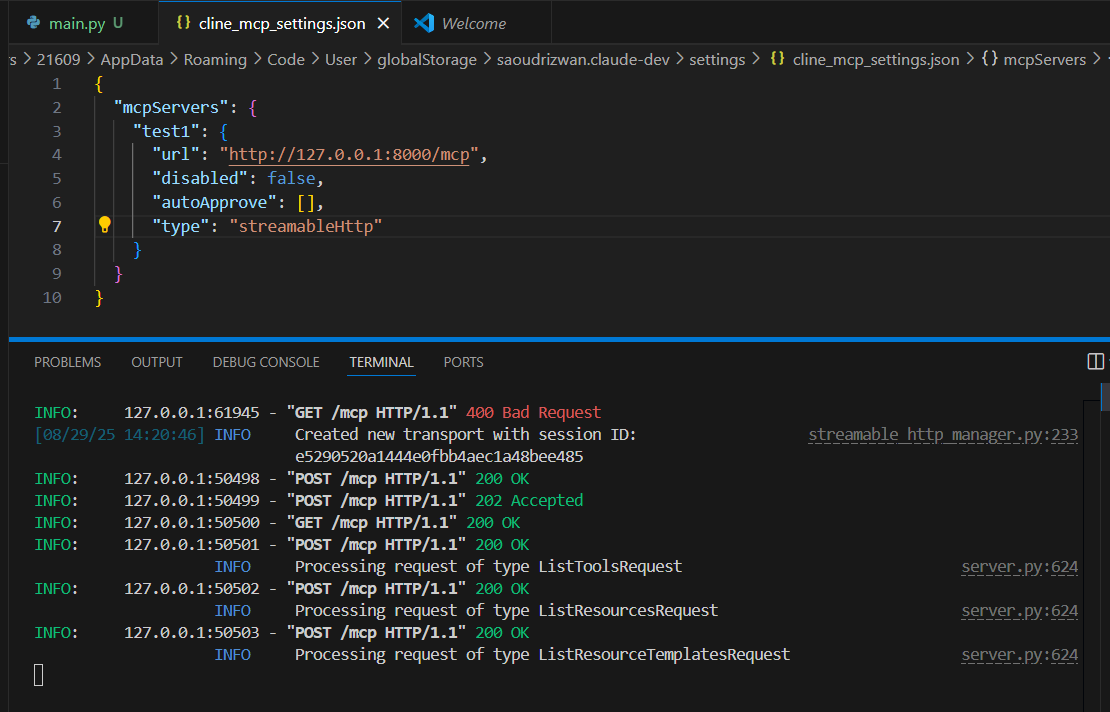The width and height of the screenshot is (1110, 712).
Task: Click the 400 Bad Request text in terminal
Action: pyautogui.click(x=534, y=413)
